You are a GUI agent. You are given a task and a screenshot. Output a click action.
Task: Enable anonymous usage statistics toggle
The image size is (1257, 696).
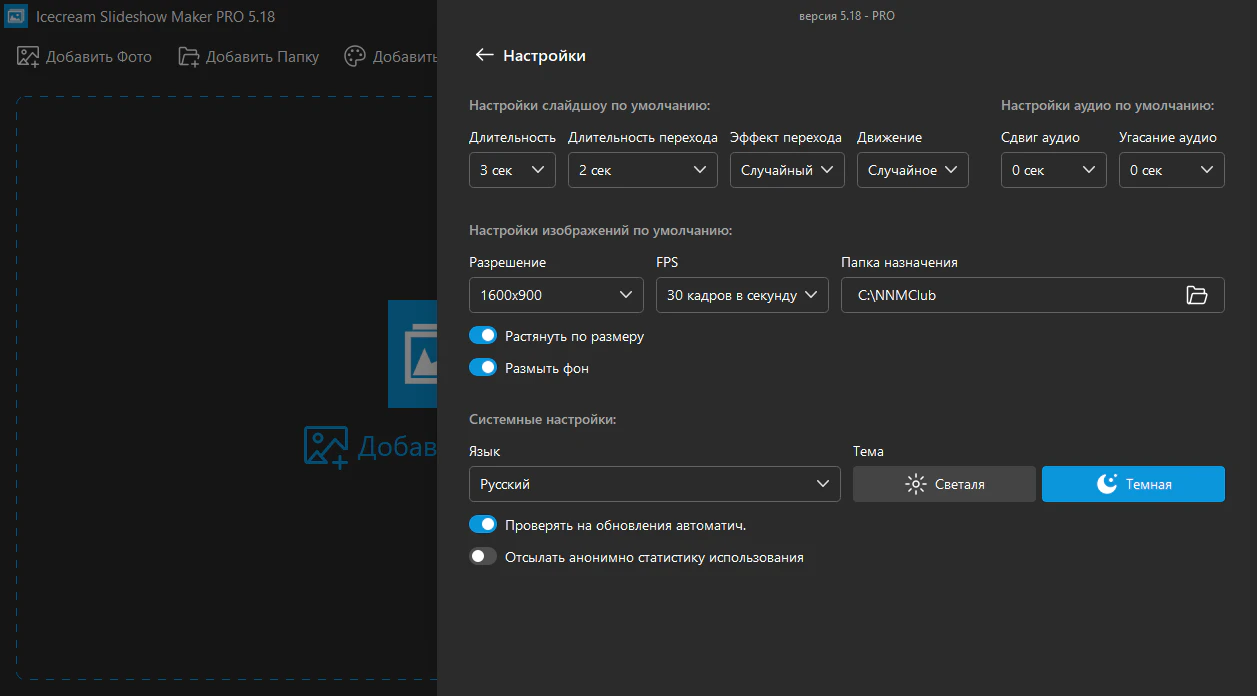coord(483,557)
